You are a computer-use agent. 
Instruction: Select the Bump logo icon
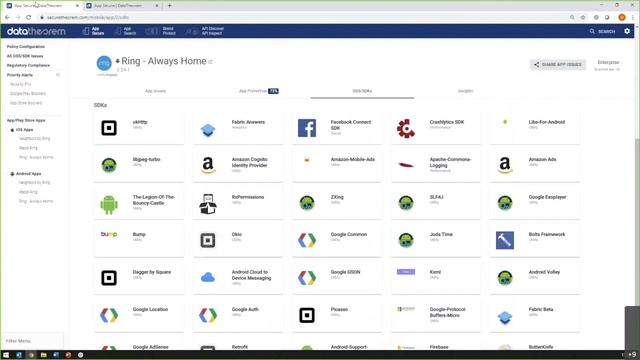pos(109,234)
